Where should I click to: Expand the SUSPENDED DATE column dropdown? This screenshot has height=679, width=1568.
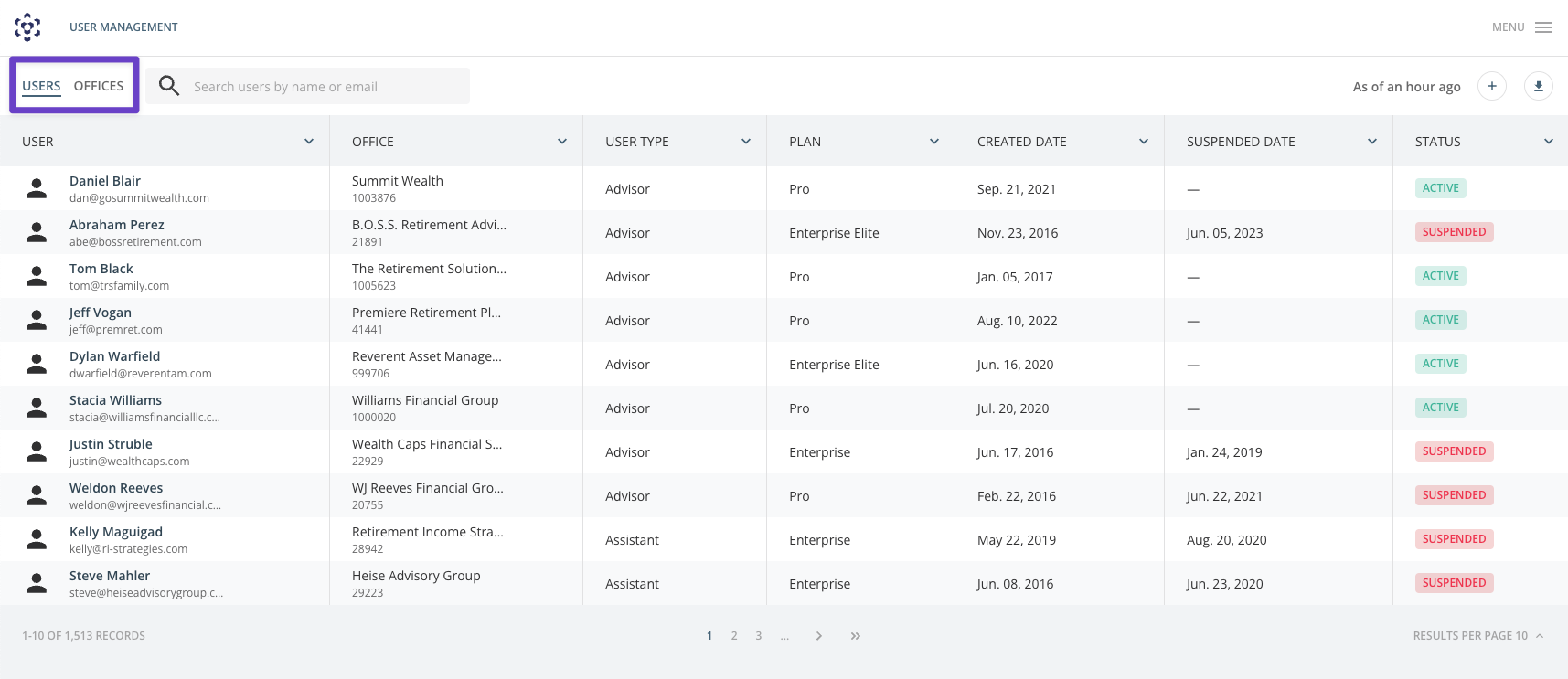1372,142
